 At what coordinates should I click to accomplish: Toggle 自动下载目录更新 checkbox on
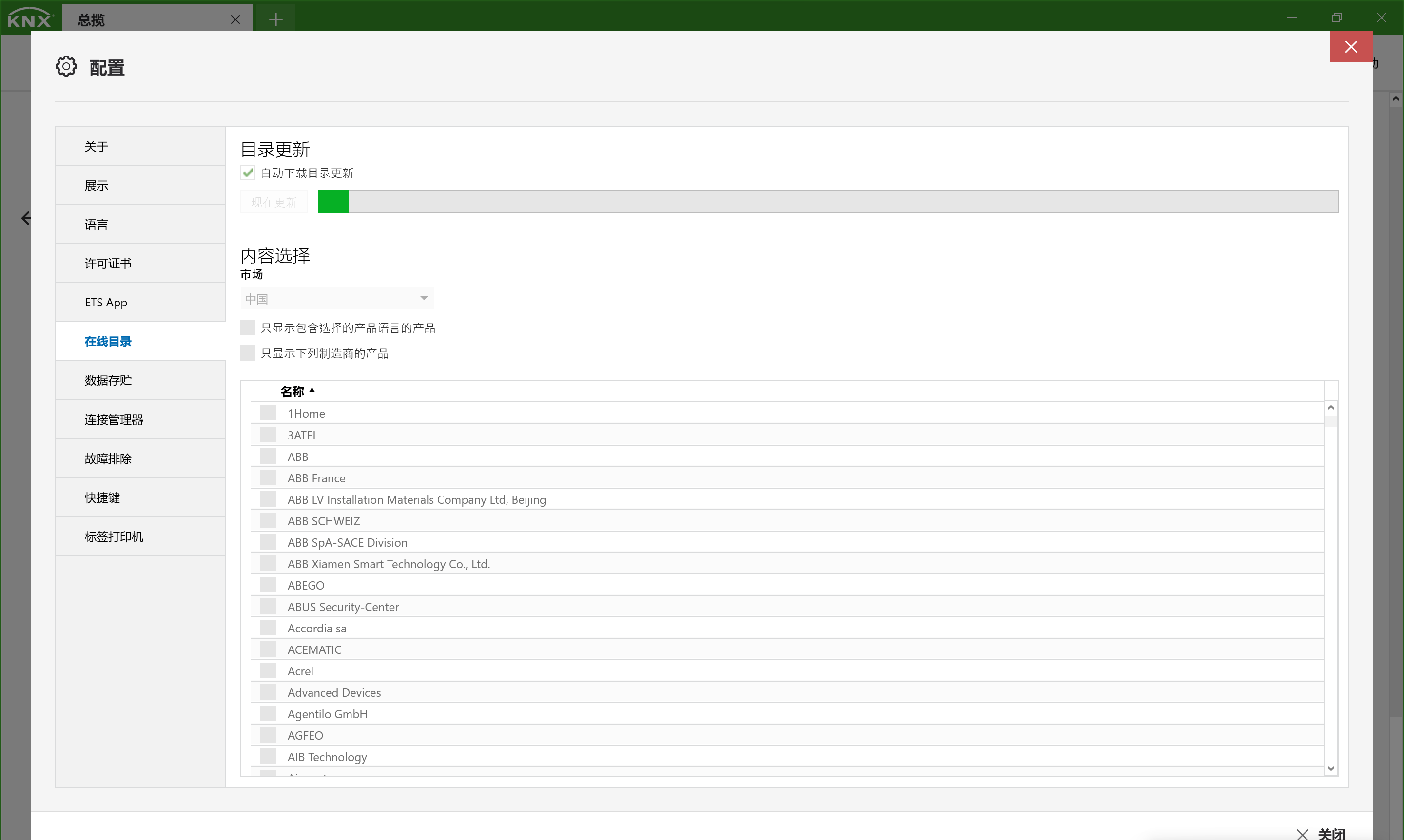click(247, 172)
